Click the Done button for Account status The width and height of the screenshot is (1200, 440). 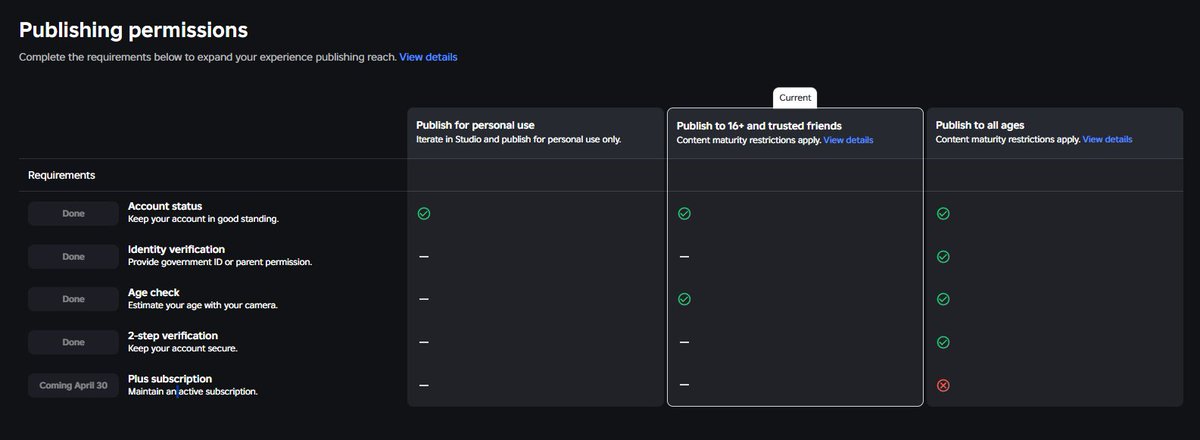[x=73, y=213]
